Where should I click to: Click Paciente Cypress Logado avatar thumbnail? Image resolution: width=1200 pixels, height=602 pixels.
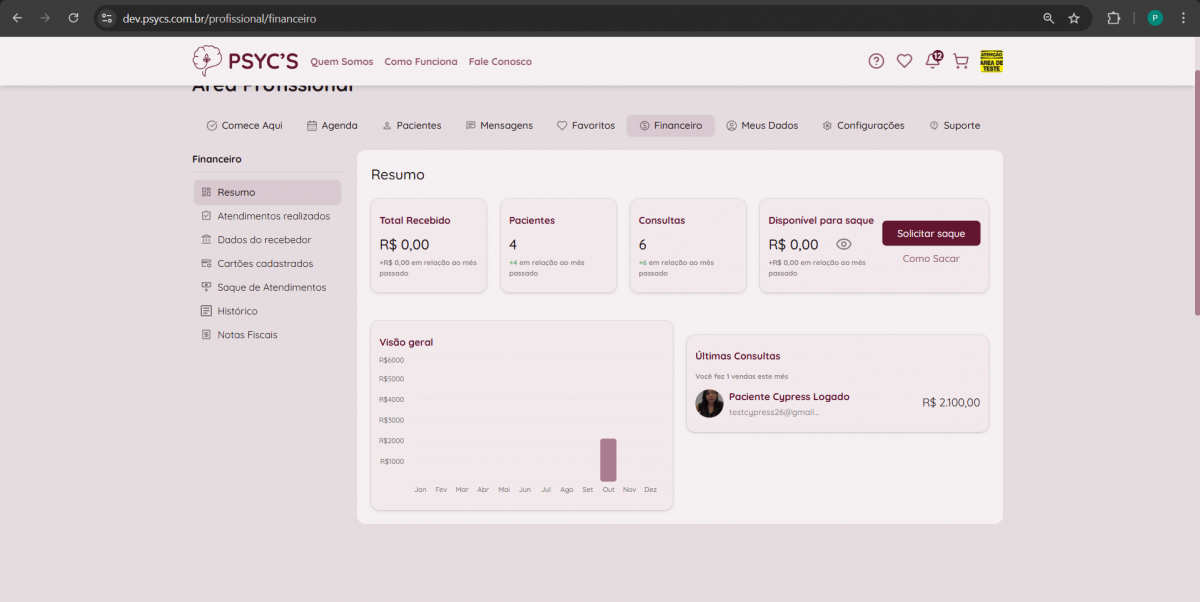pos(709,404)
